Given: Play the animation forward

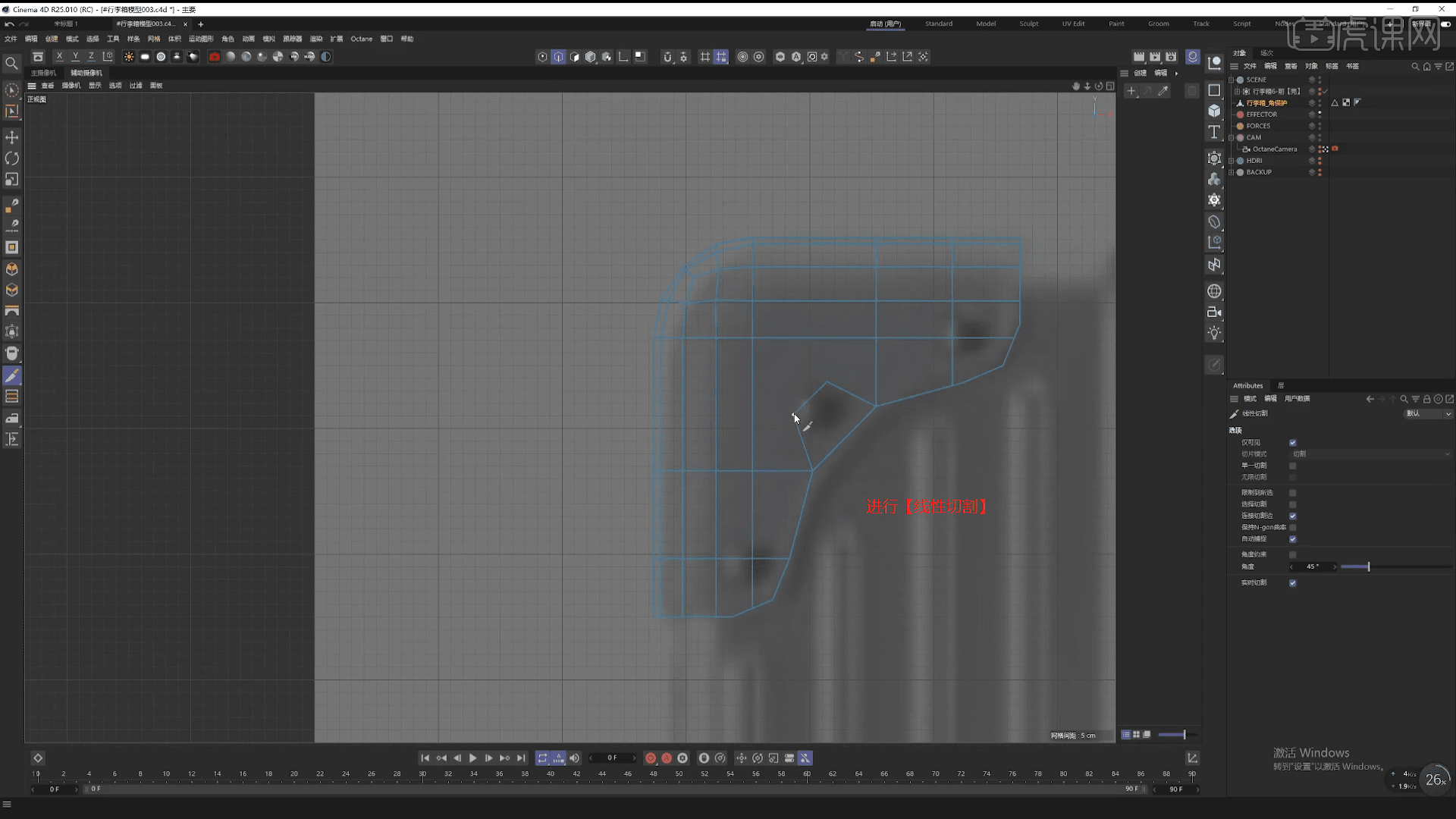Looking at the screenshot, I should pyautogui.click(x=473, y=758).
